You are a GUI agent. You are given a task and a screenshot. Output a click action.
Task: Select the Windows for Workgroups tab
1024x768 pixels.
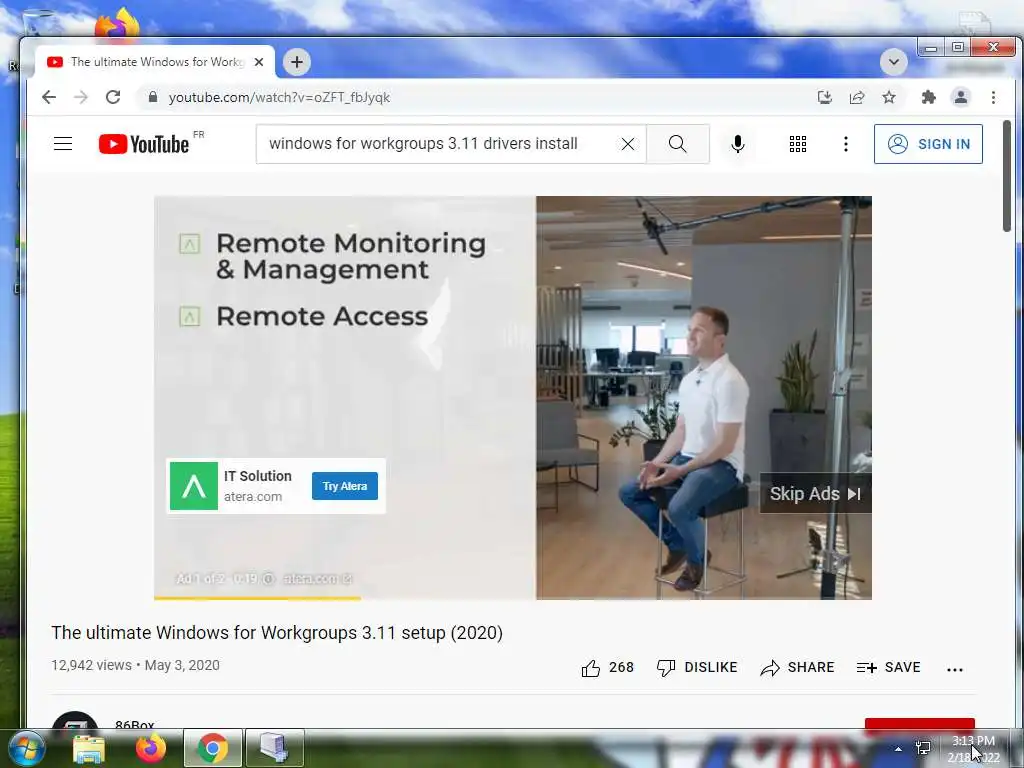click(155, 62)
